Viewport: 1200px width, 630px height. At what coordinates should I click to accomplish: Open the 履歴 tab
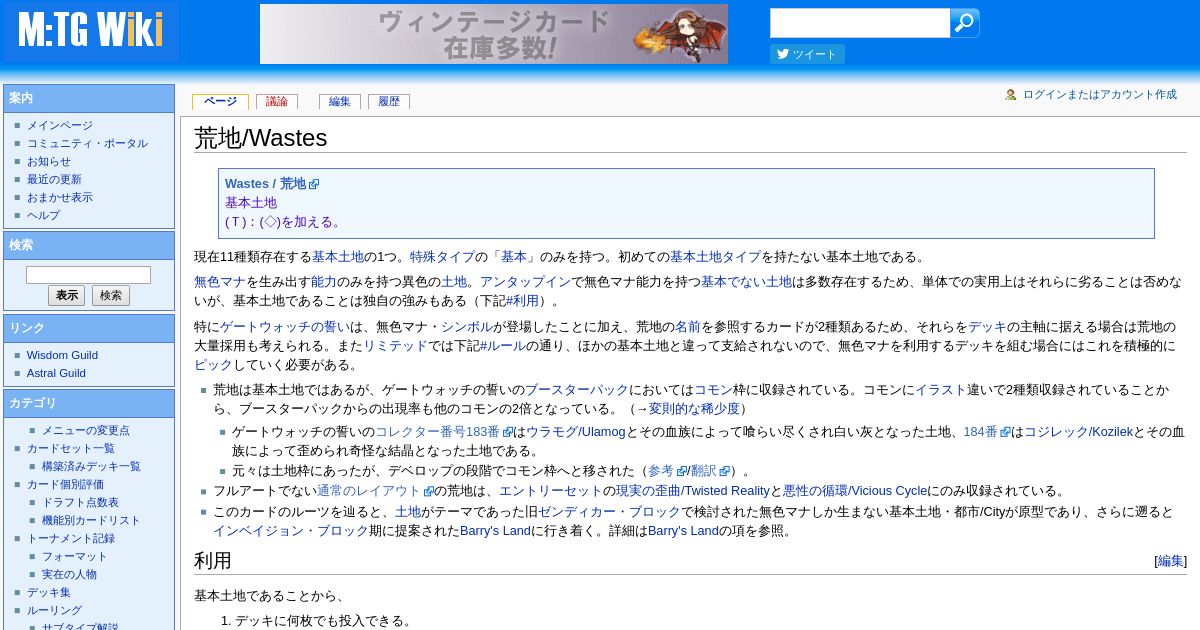389,101
